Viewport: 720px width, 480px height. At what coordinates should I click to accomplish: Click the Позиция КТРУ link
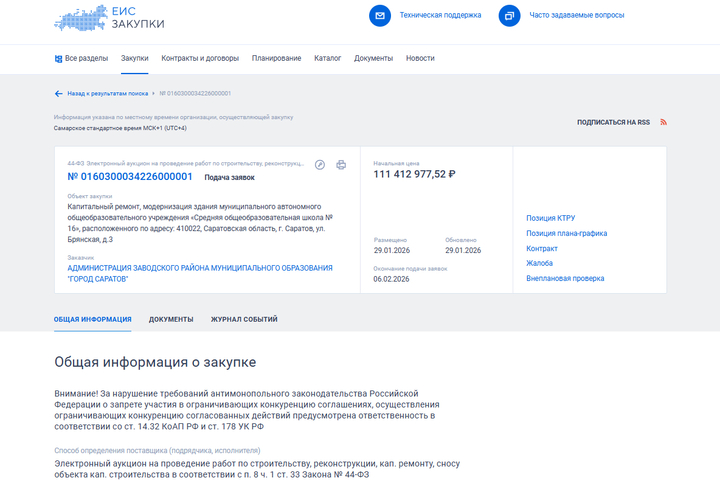click(550, 218)
